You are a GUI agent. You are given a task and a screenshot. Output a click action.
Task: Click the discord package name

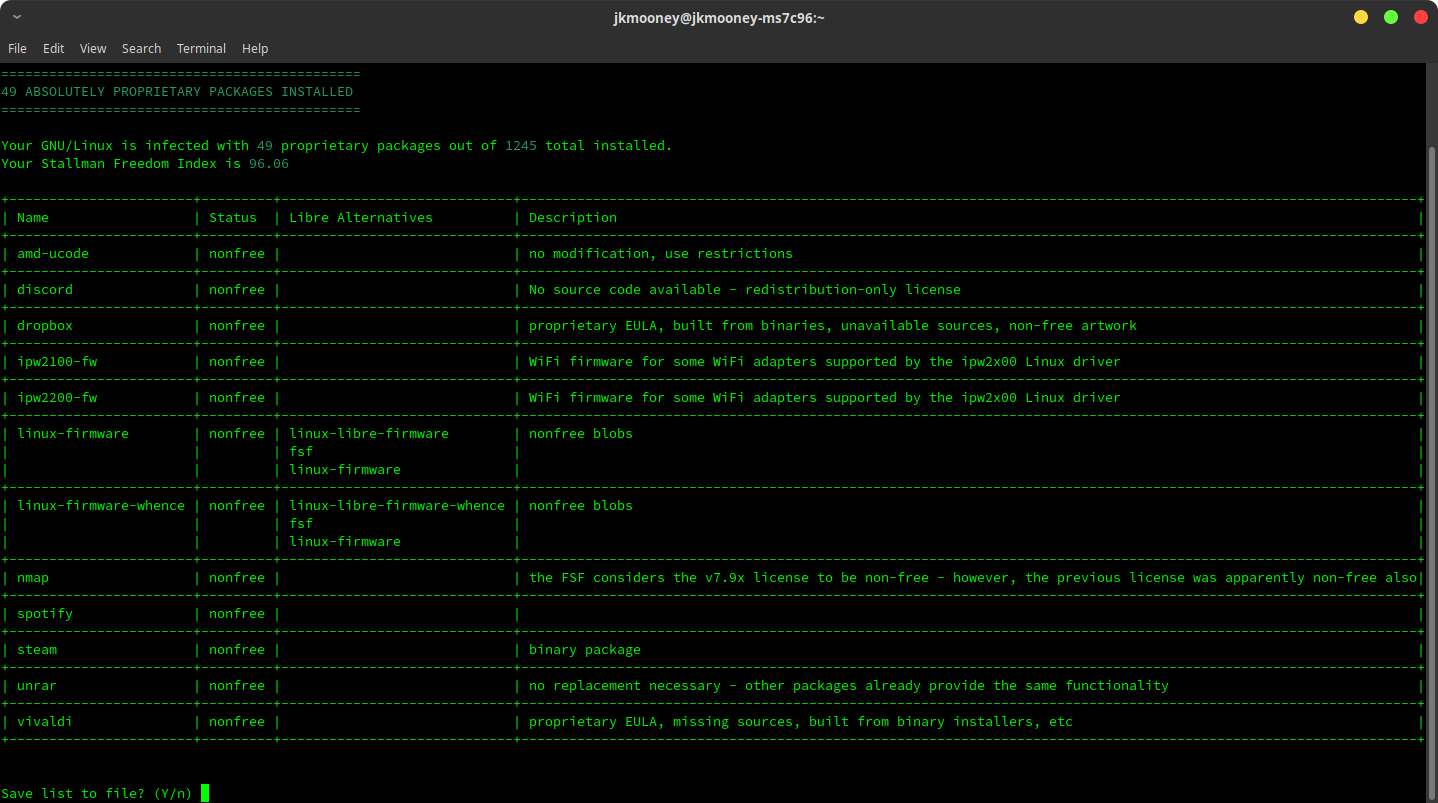(45, 289)
